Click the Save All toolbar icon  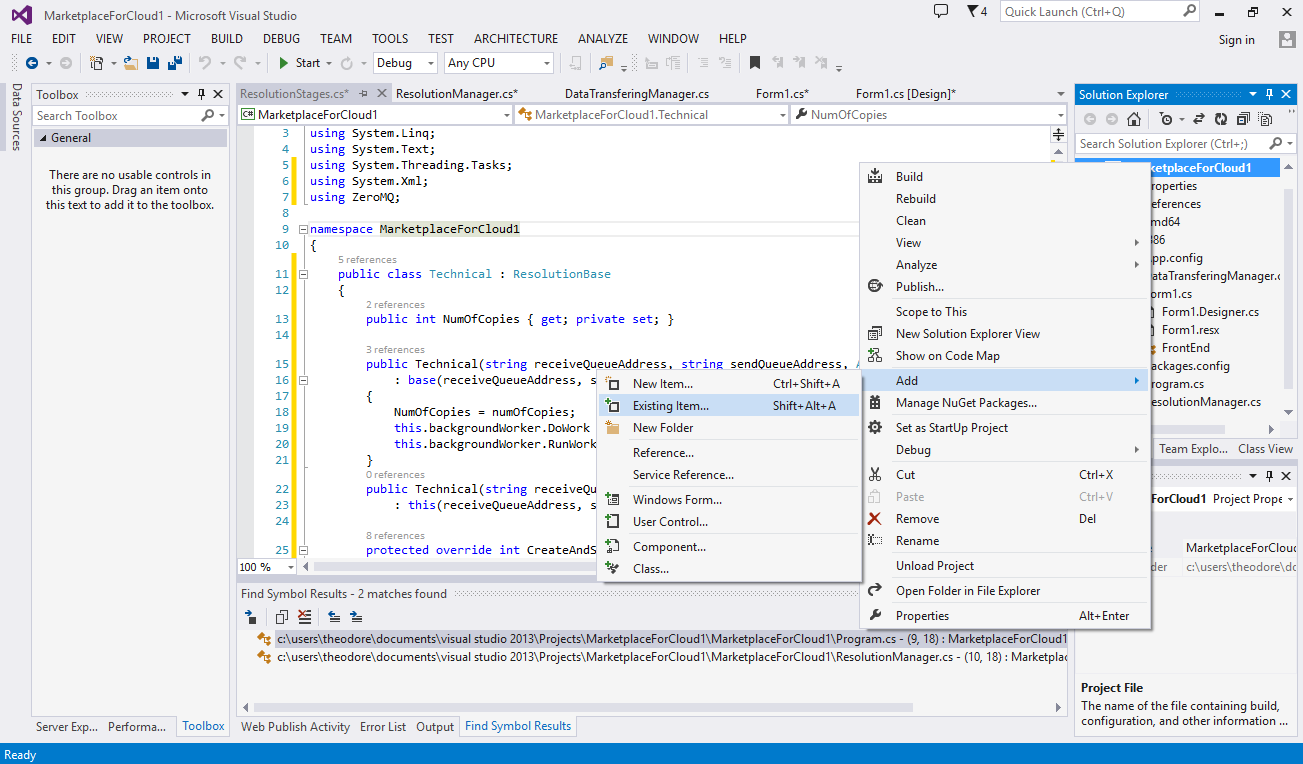(x=175, y=63)
